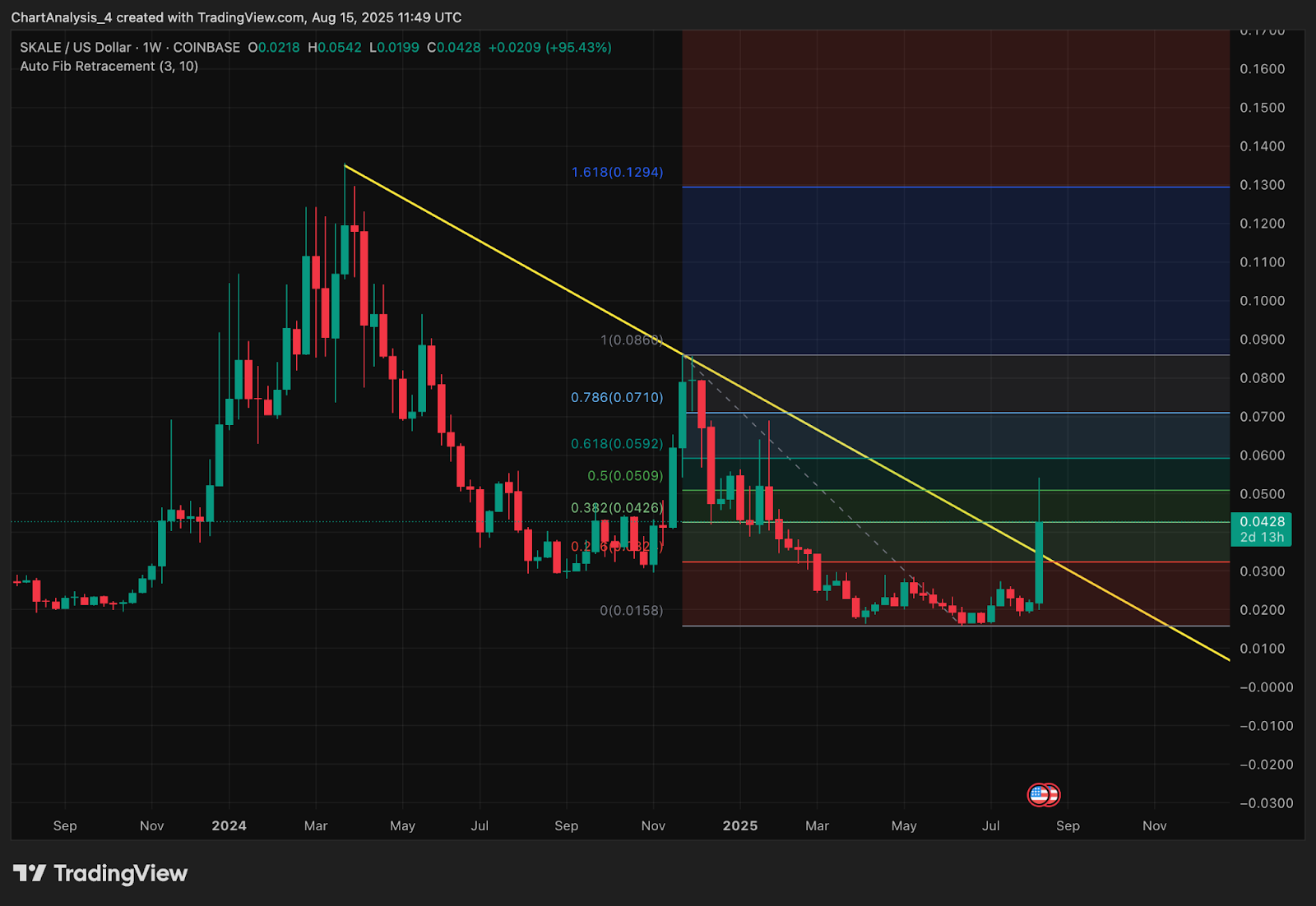Click the 0.0600 price axis label
The height and width of the screenshot is (906, 1316).
tap(1263, 455)
